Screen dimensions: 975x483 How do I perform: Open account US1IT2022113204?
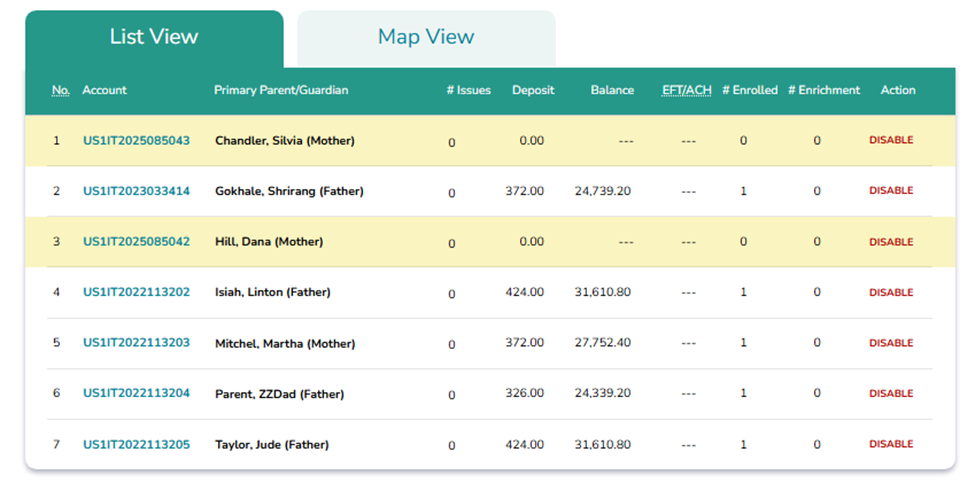[x=136, y=394]
